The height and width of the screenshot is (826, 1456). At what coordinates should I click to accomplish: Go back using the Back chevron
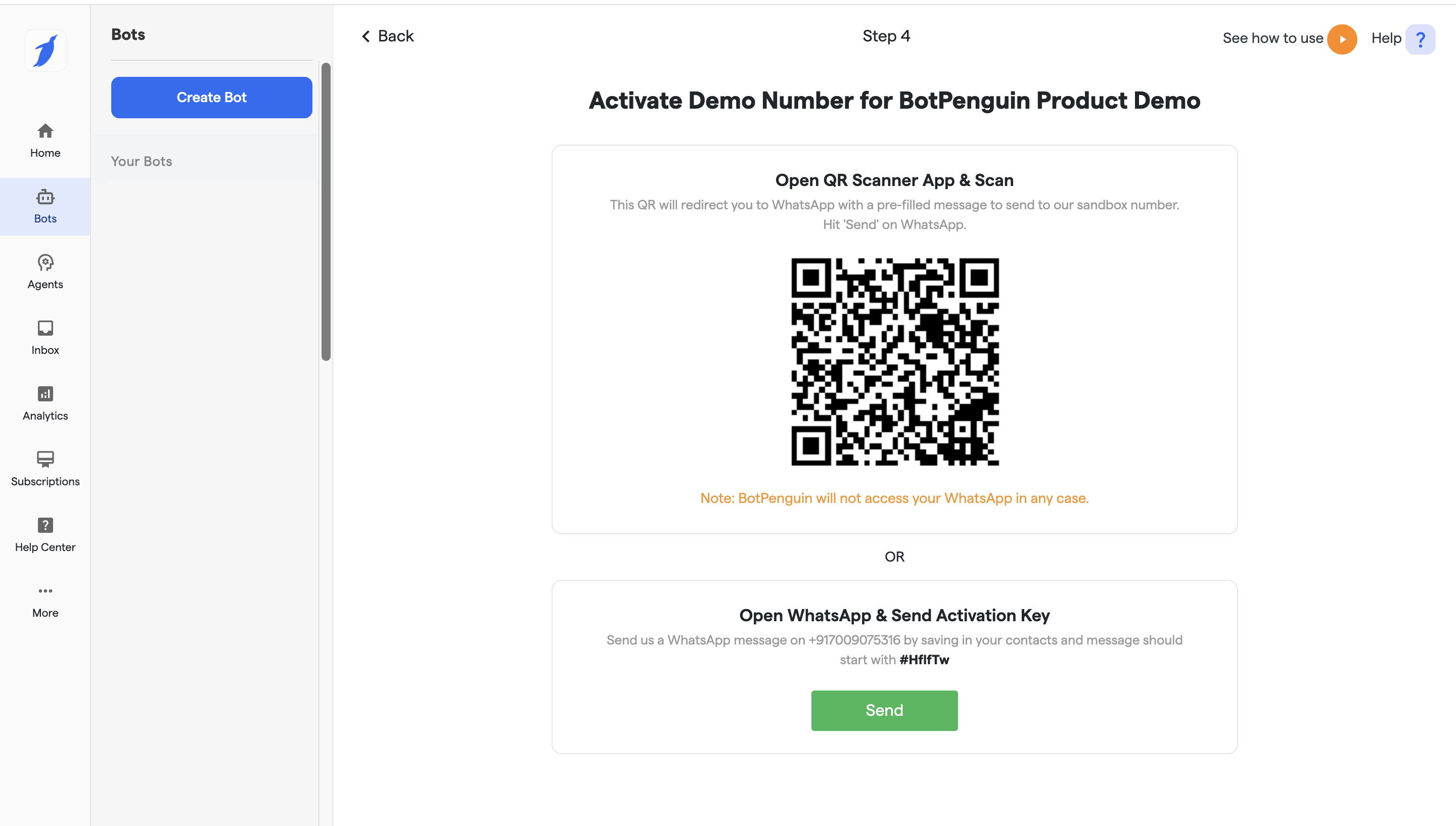click(367, 36)
